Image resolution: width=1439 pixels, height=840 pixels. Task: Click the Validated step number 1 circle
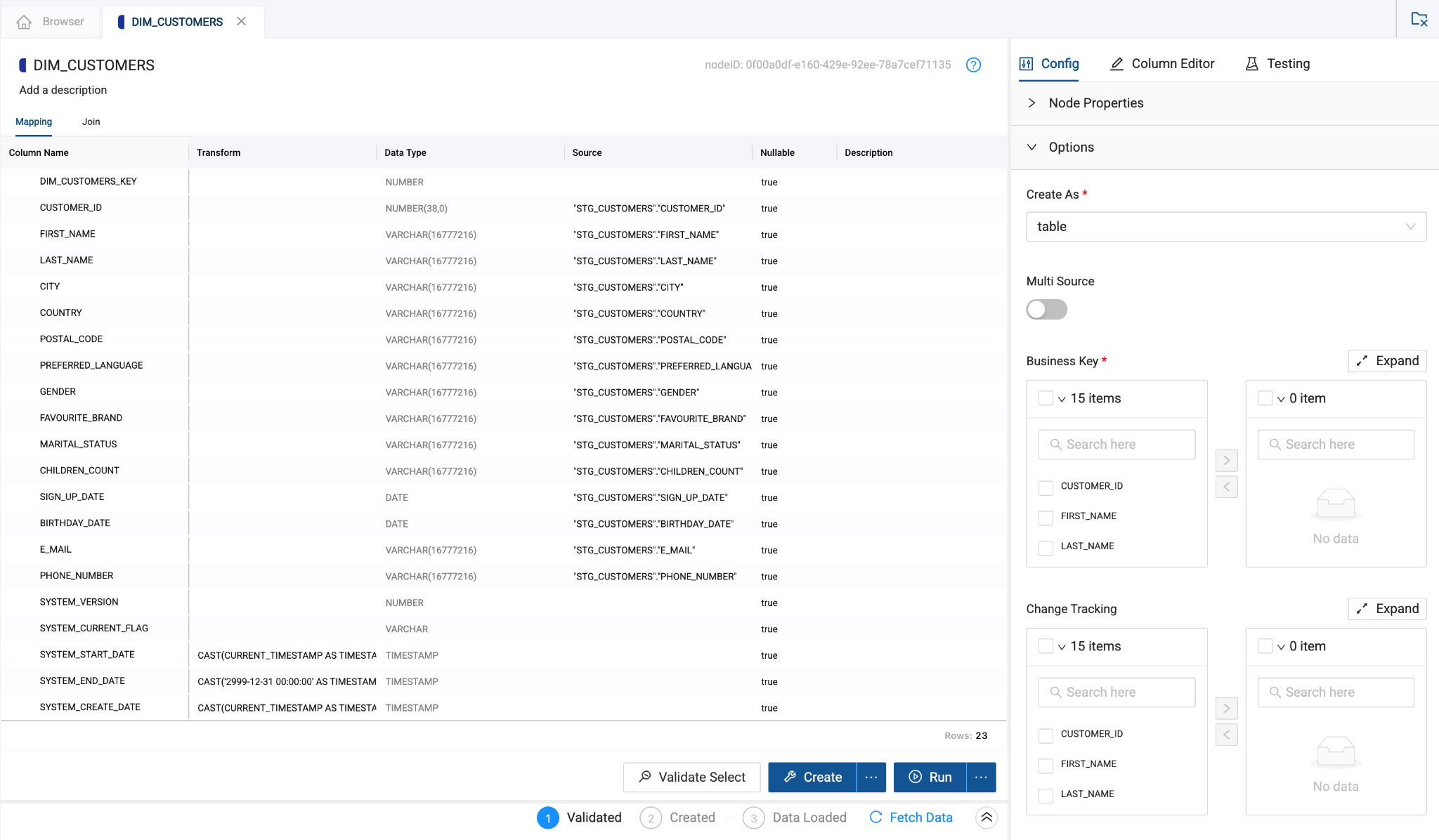tap(548, 818)
